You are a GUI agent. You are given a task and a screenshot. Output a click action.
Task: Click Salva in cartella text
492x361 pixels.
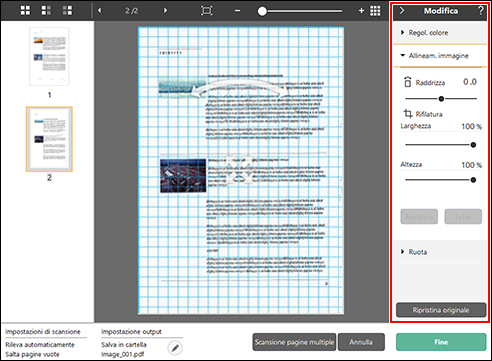(x=124, y=345)
